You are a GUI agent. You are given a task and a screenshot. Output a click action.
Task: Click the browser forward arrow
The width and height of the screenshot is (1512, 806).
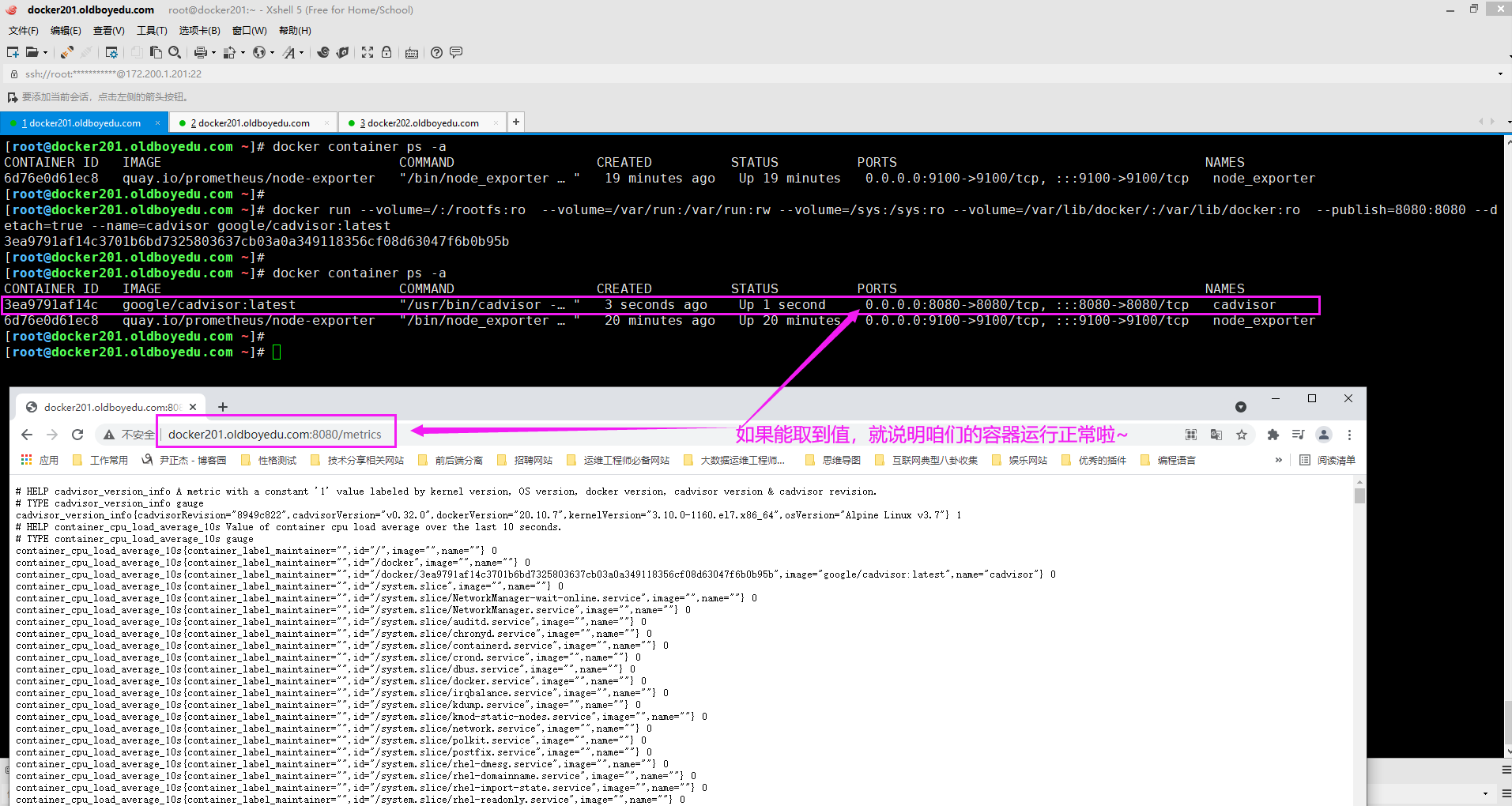tap(52, 435)
